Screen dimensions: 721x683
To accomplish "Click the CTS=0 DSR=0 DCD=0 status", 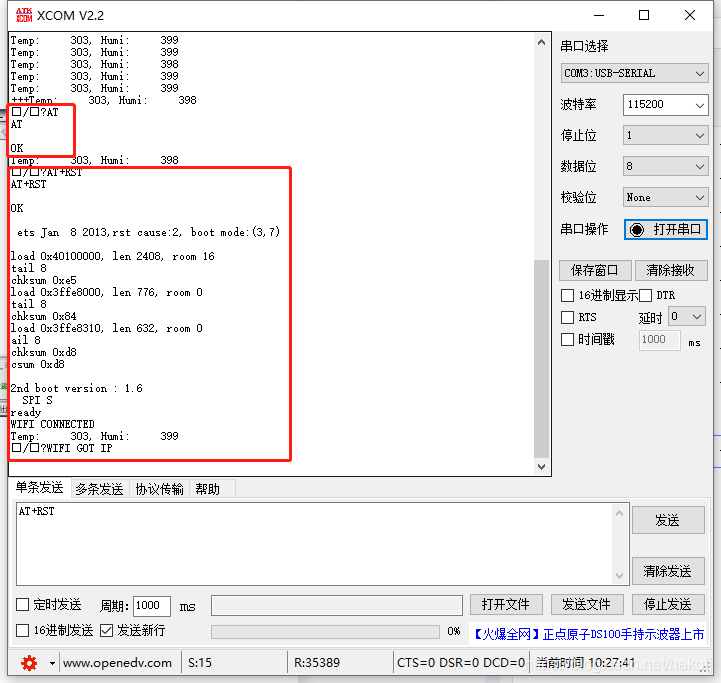I will (x=461, y=663).
